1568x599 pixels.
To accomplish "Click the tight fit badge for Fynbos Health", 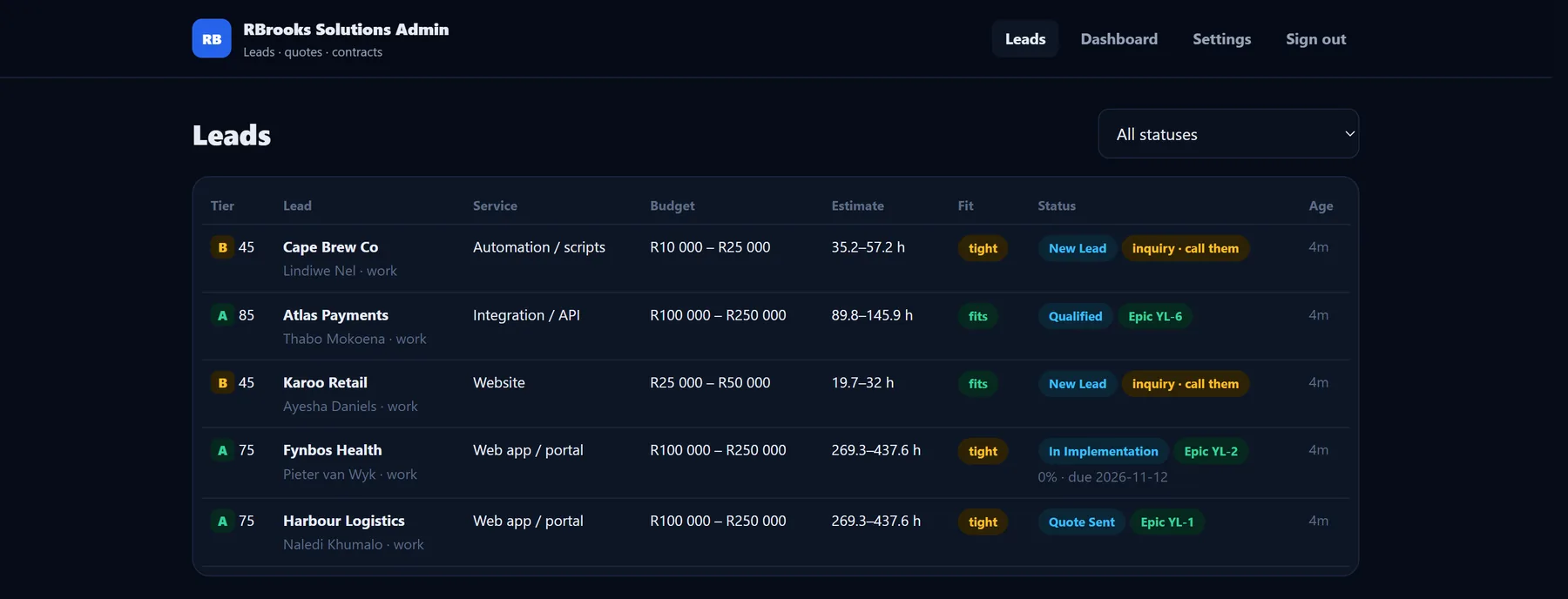I will click(x=983, y=451).
